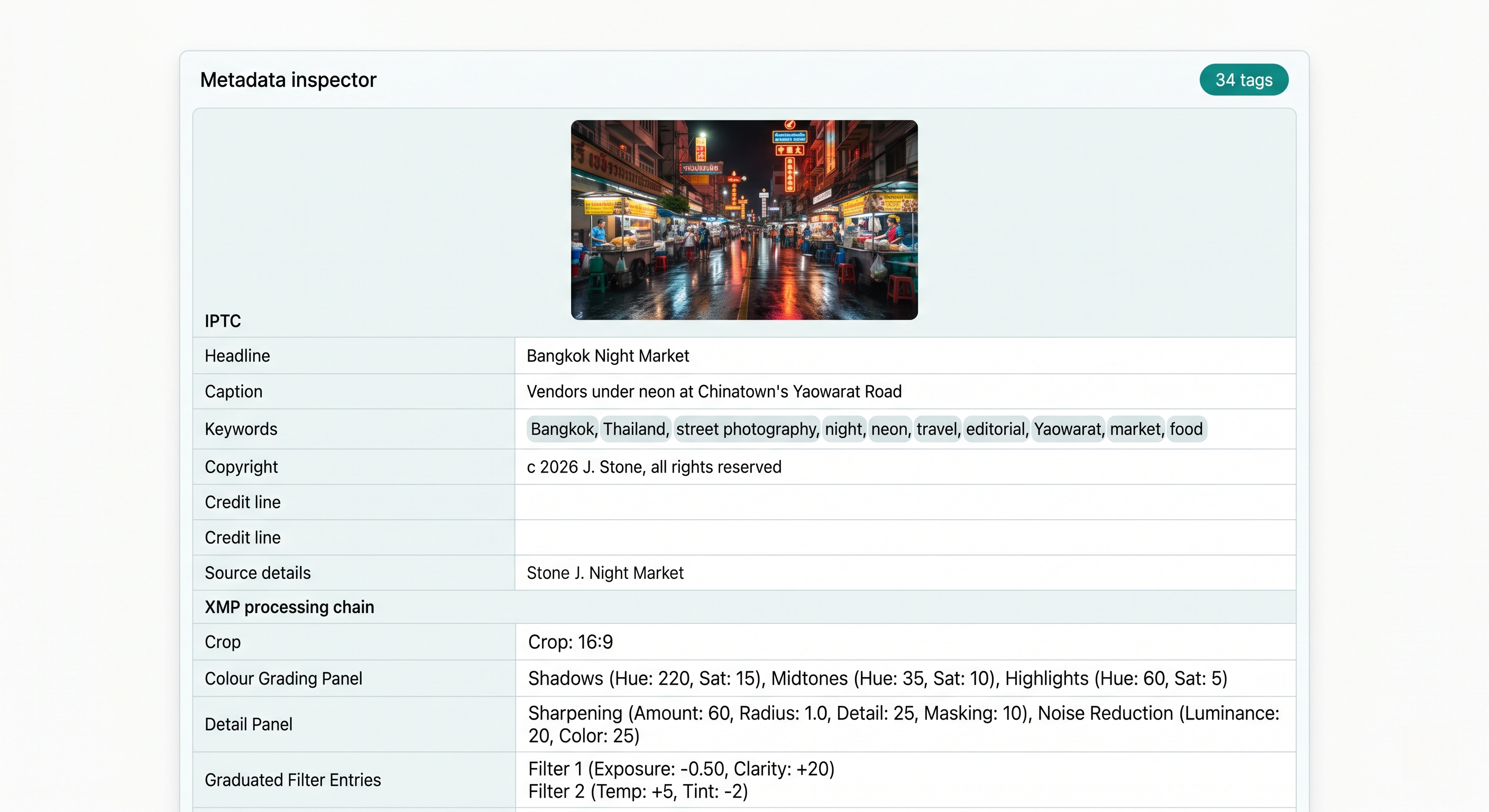
Task: Click the 'Crop: 16:9' value
Action: pos(571,642)
